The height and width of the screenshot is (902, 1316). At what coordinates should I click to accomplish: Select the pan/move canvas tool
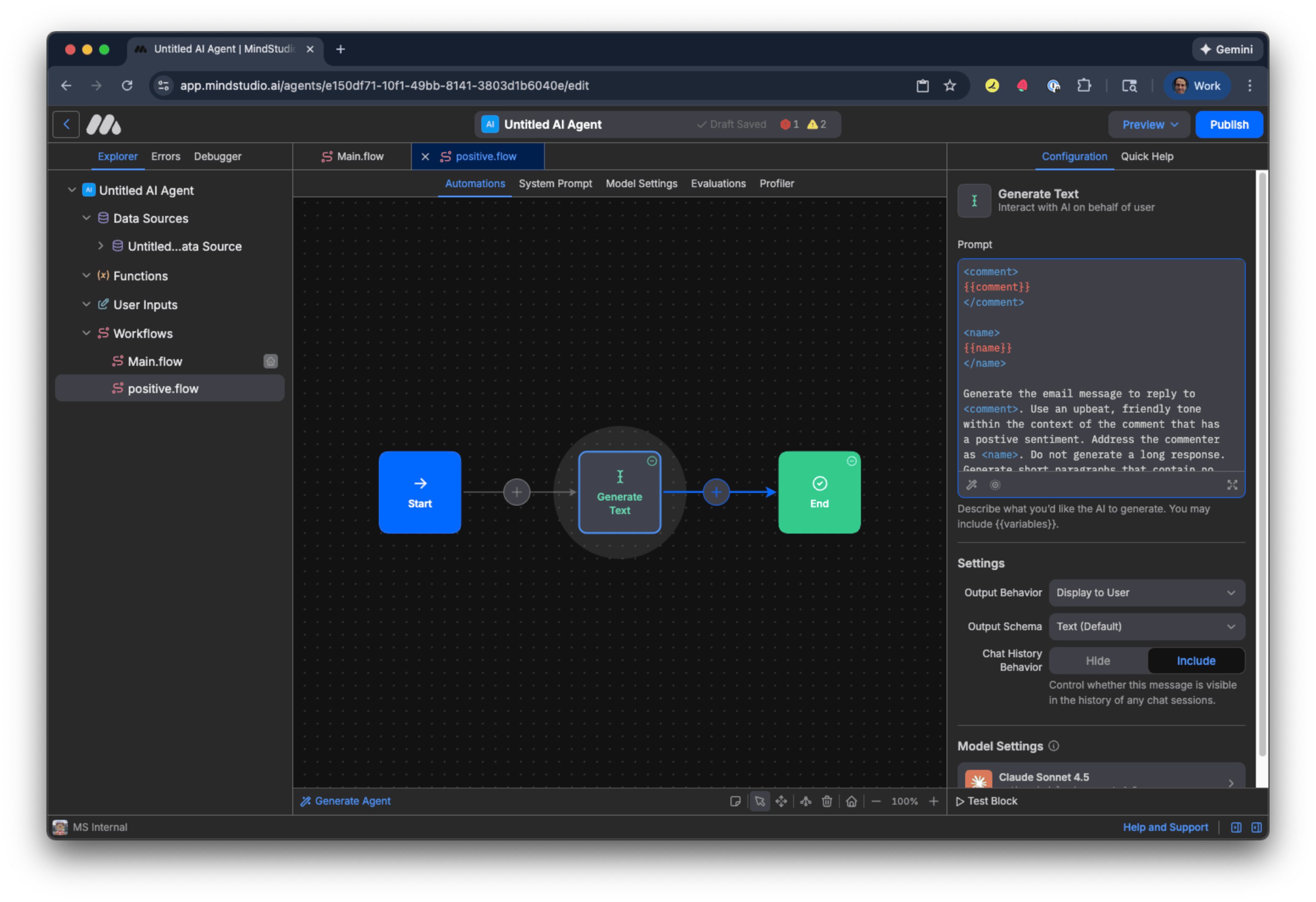781,801
